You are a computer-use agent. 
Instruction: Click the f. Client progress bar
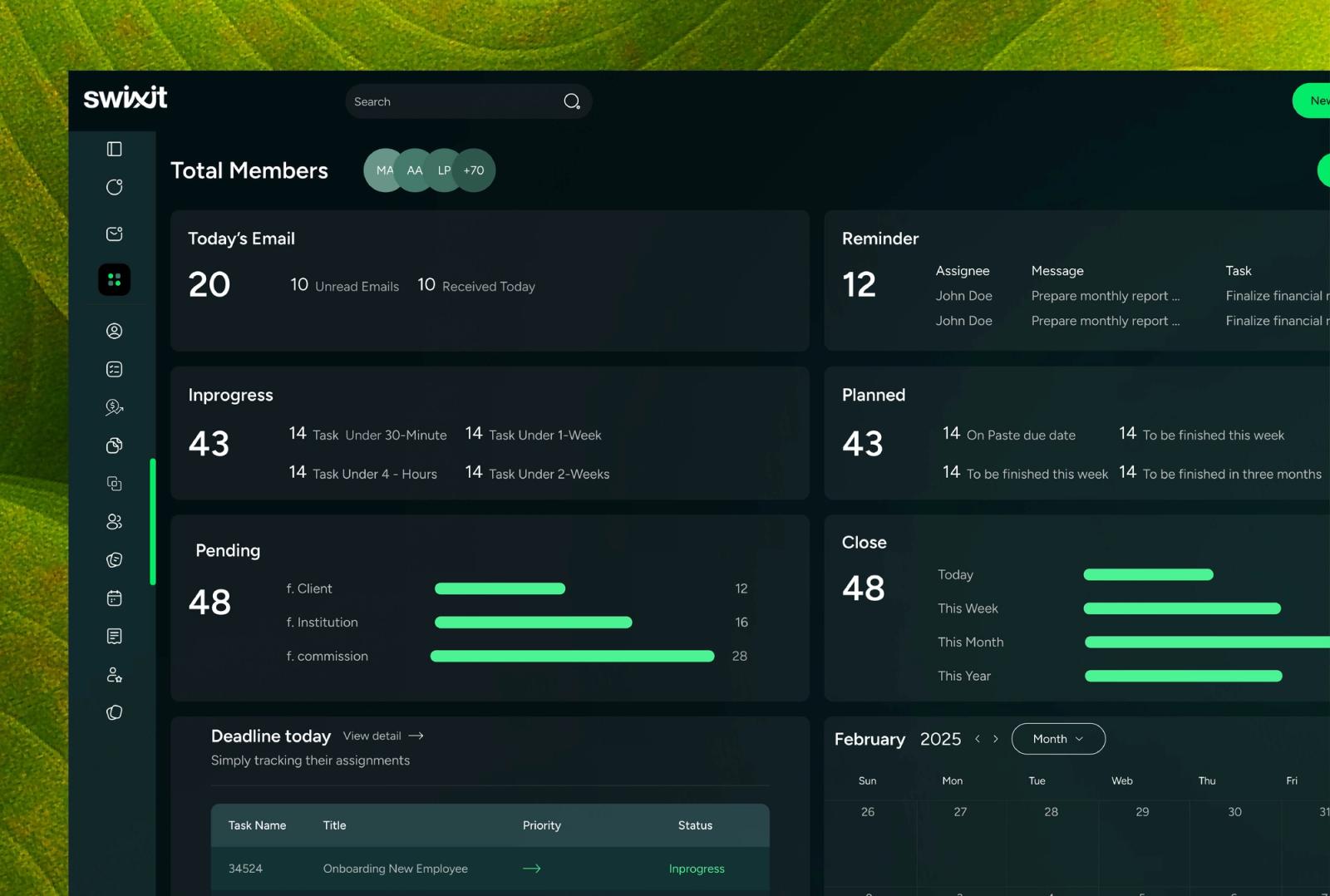(500, 588)
